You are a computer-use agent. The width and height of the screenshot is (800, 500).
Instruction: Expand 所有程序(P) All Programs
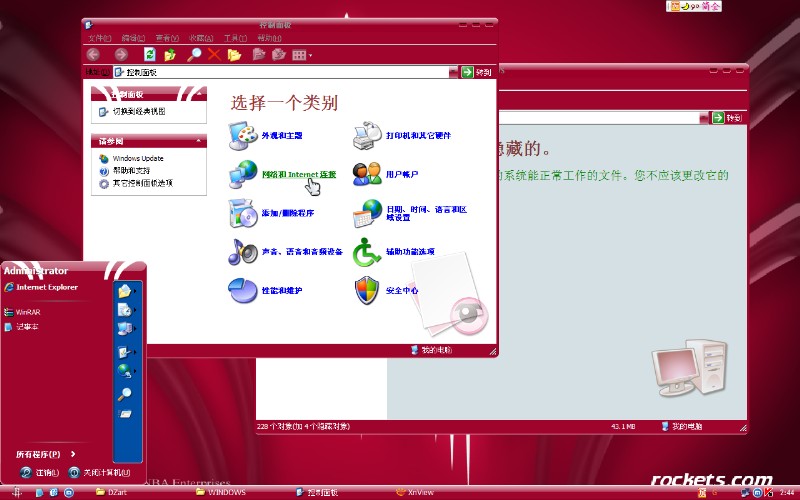coord(45,454)
